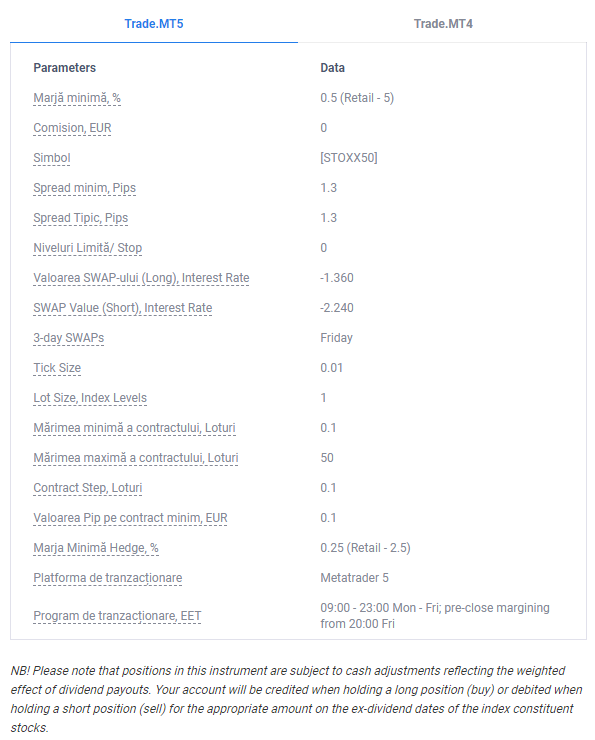Select the Trade.MT5 tab
The image size is (595, 740).
click(x=154, y=24)
